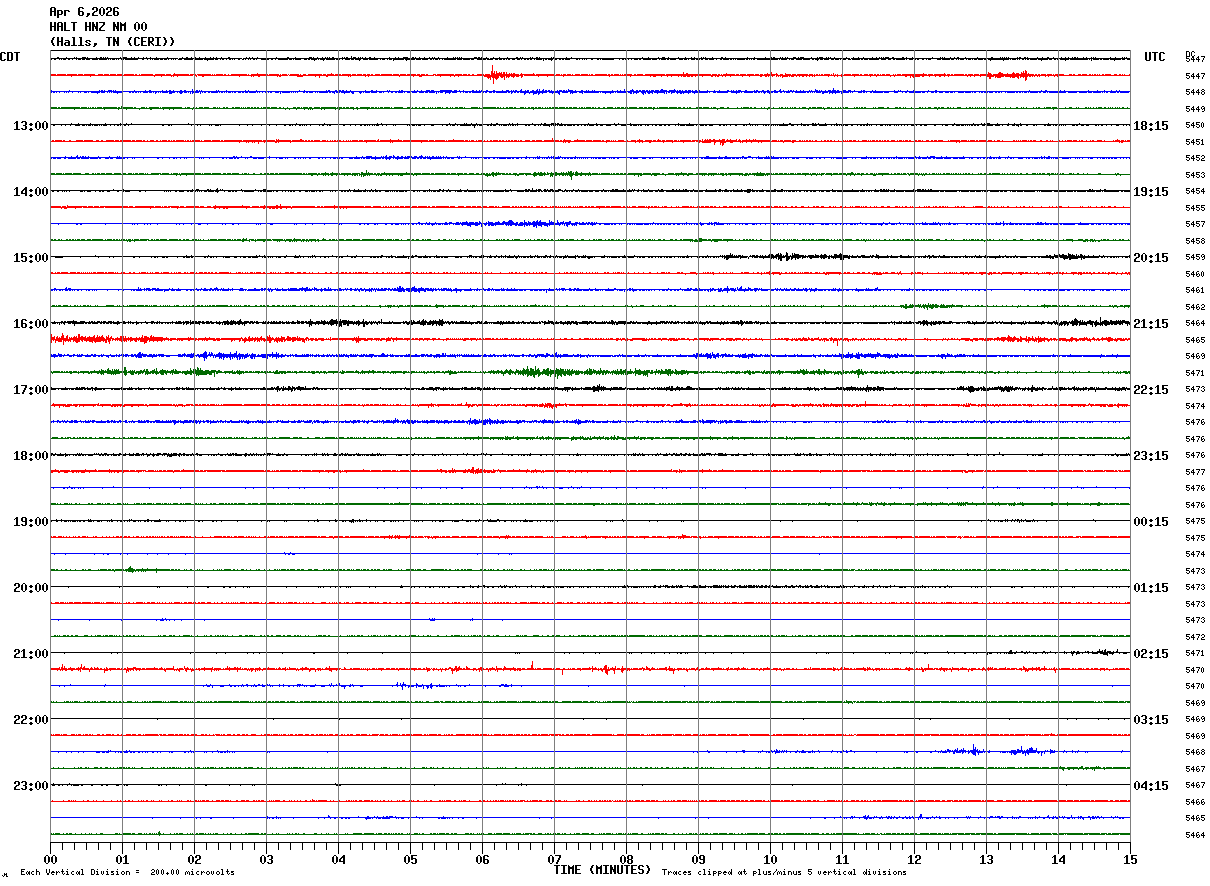Click the 03:15 UTC time label
Viewport: 1210px width, 886px height.
[x=1151, y=720]
